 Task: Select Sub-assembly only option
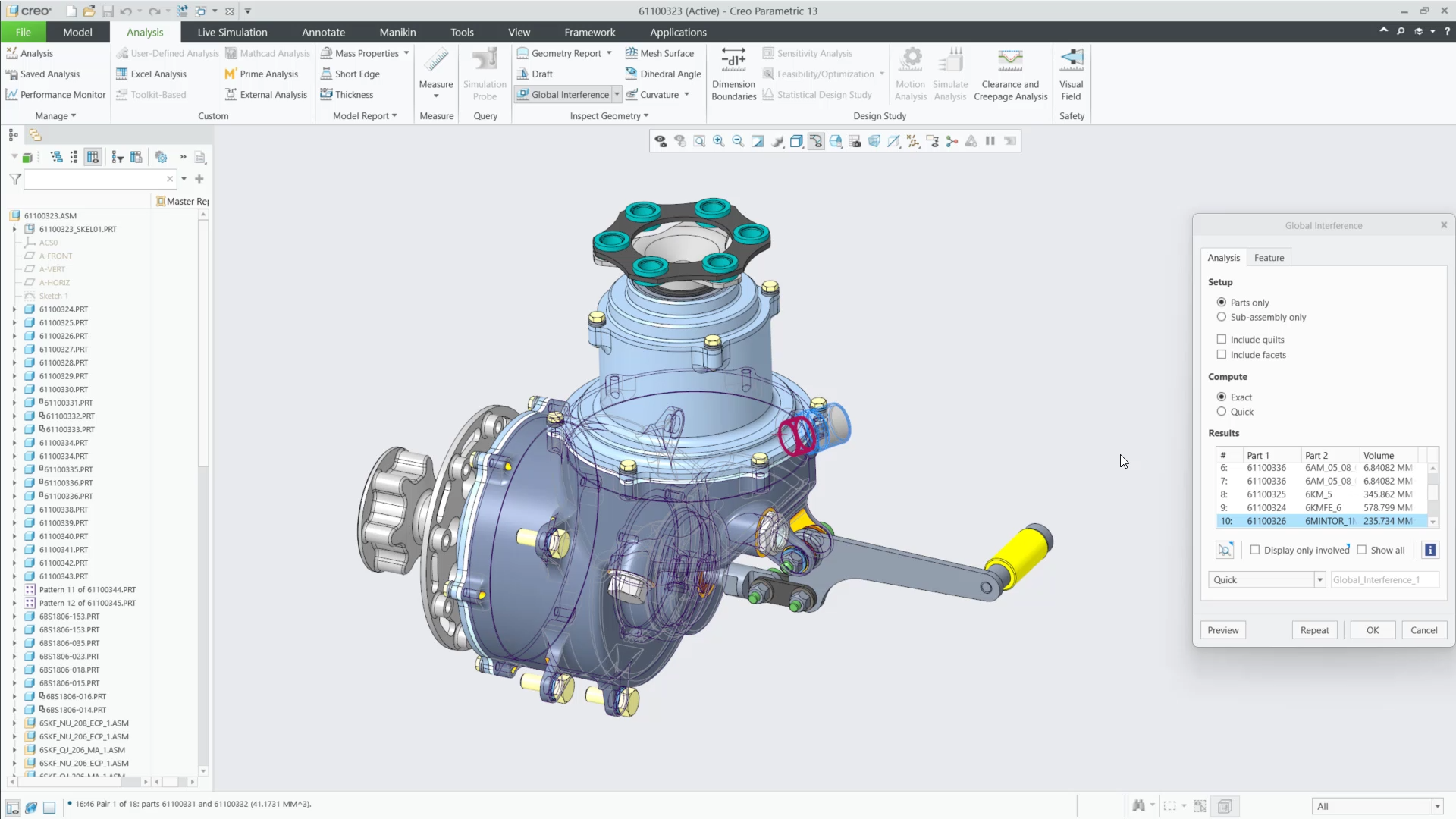pyautogui.click(x=1221, y=317)
